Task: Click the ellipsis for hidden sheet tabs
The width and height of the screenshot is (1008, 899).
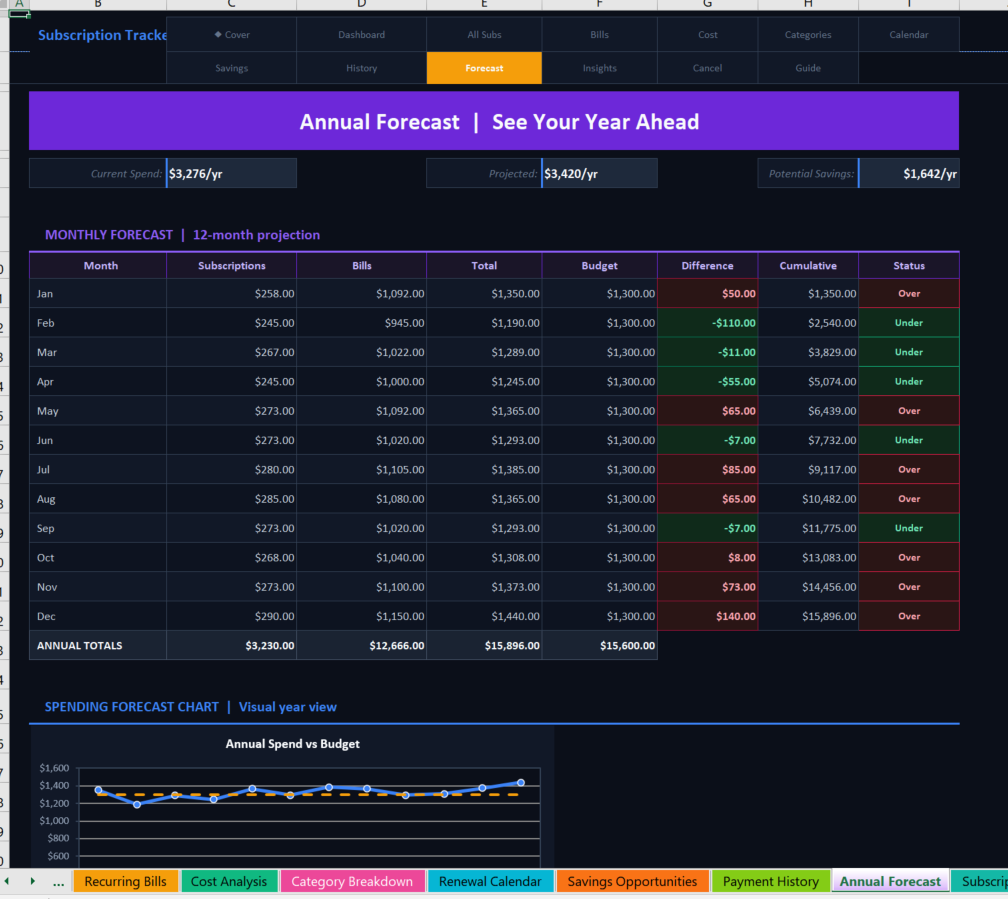Action: [58, 882]
